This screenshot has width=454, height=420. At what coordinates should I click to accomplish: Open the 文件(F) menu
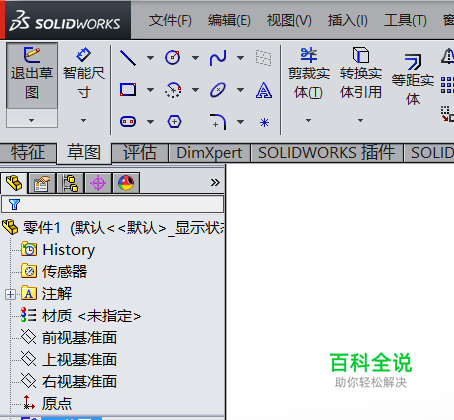(x=170, y=21)
